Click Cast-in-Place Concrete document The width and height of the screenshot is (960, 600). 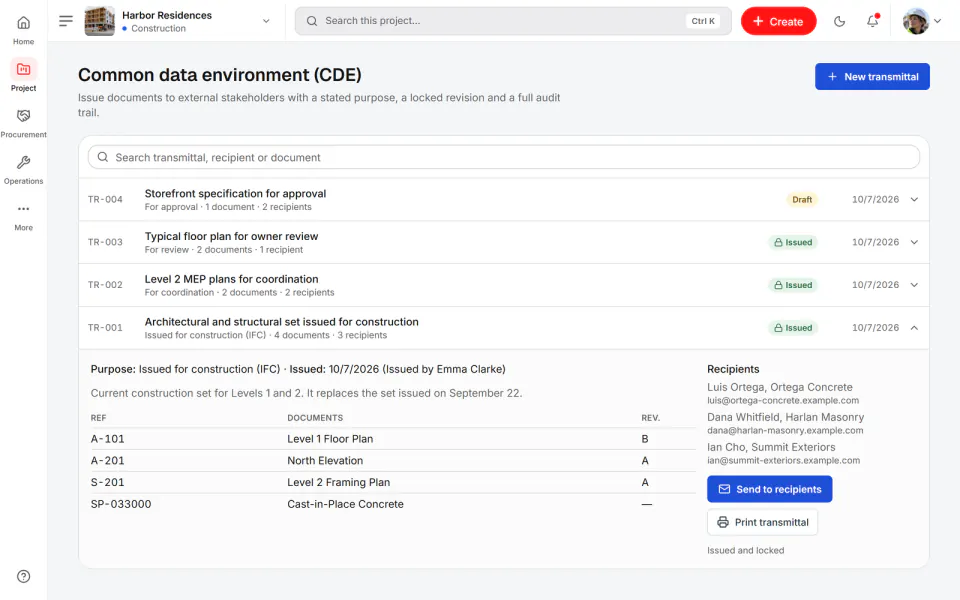coord(345,504)
